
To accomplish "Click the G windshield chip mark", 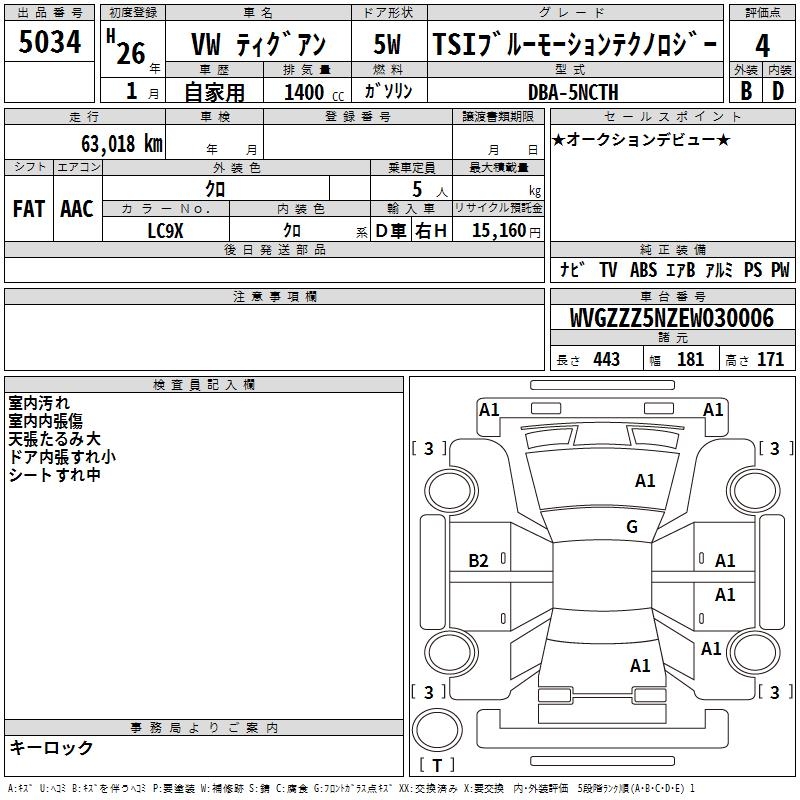I will tap(632, 526).
